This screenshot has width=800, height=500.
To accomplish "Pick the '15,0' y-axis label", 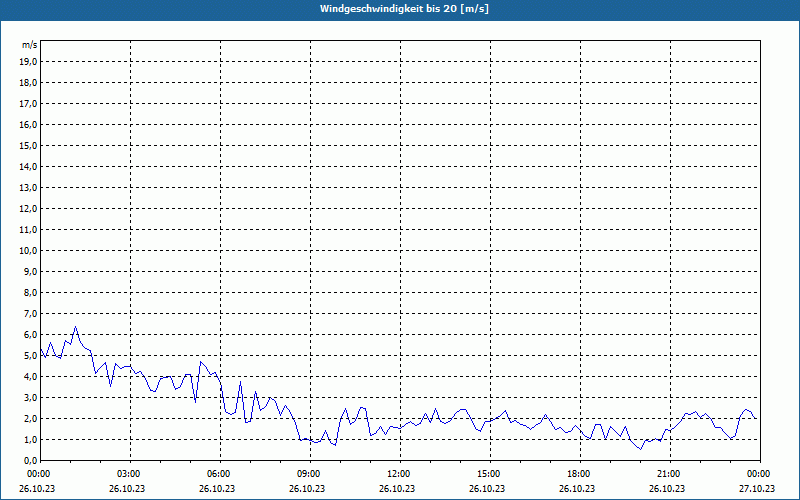I will (28, 145).
